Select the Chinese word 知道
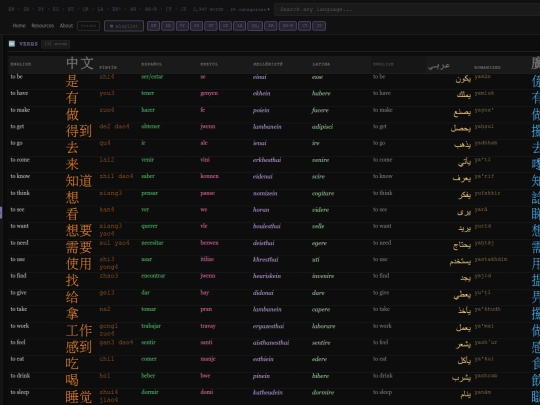Viewport: 540px width, 405px height. pyautogui.click(x=79, y=180)
